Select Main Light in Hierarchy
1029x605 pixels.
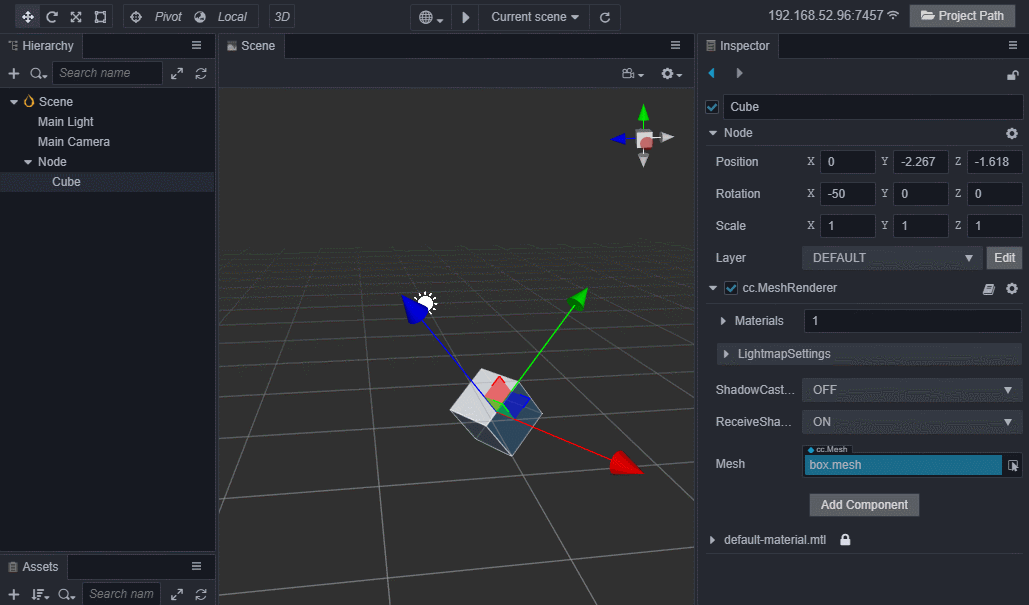pyautogui.click(x=66, y=121)
